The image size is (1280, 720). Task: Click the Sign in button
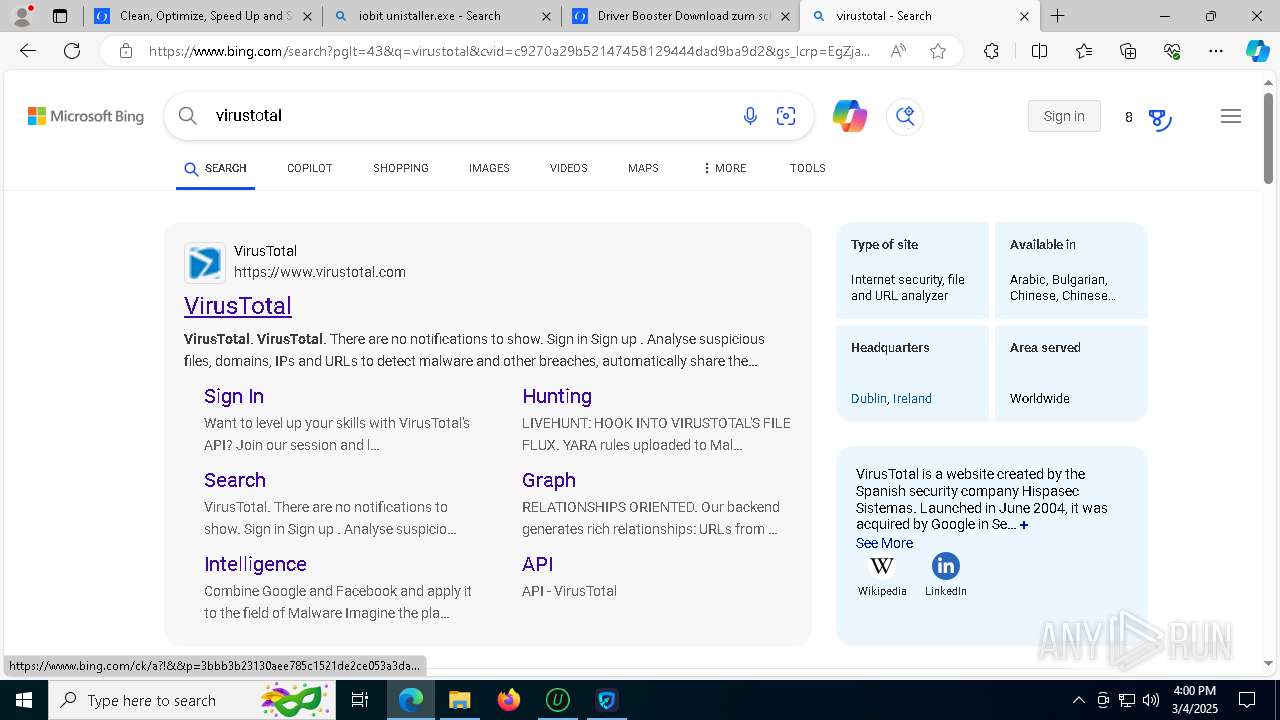tap(1064, 116)
